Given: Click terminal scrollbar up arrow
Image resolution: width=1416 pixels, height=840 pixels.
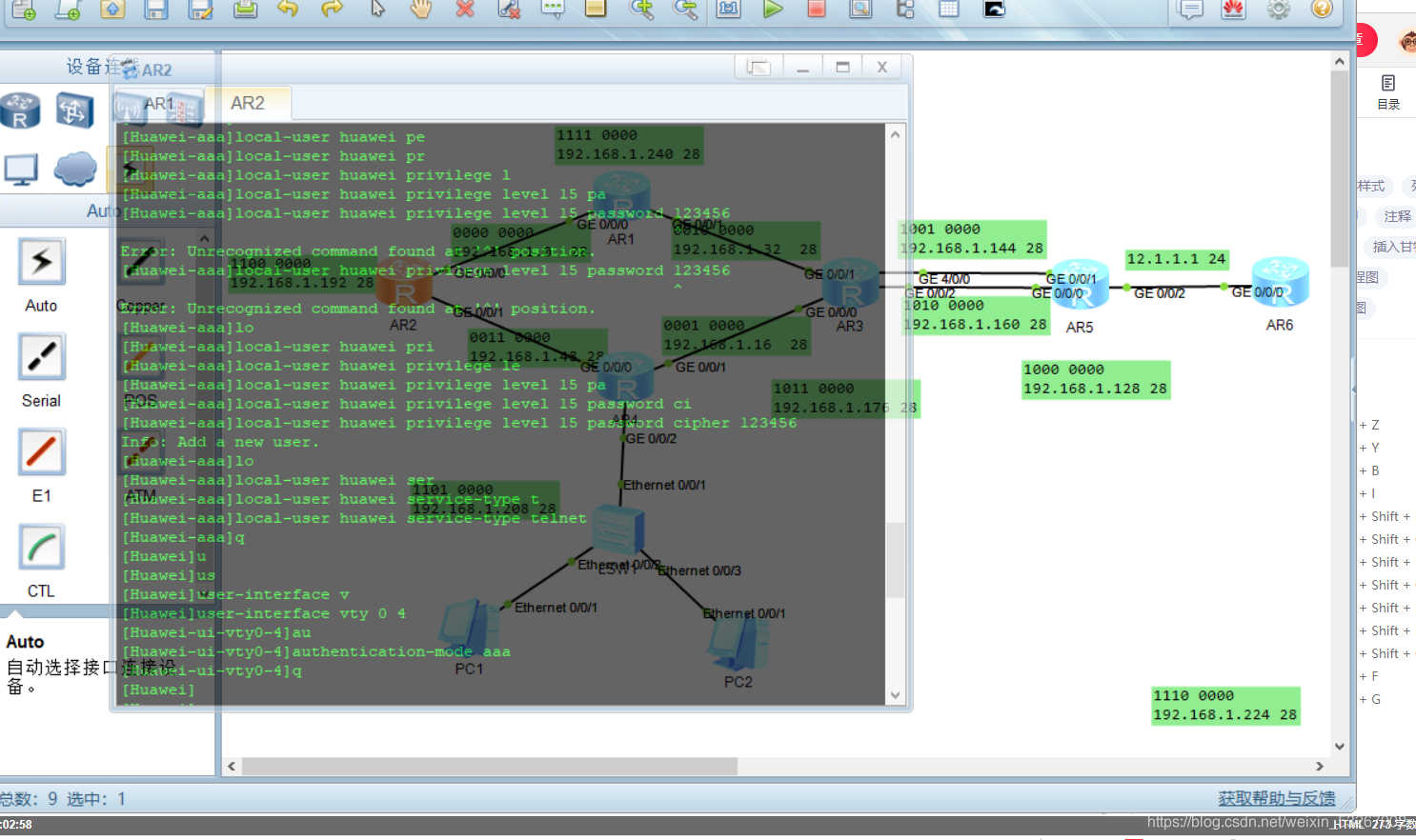Looking at the screenshot, I should (x=895, y=134).
